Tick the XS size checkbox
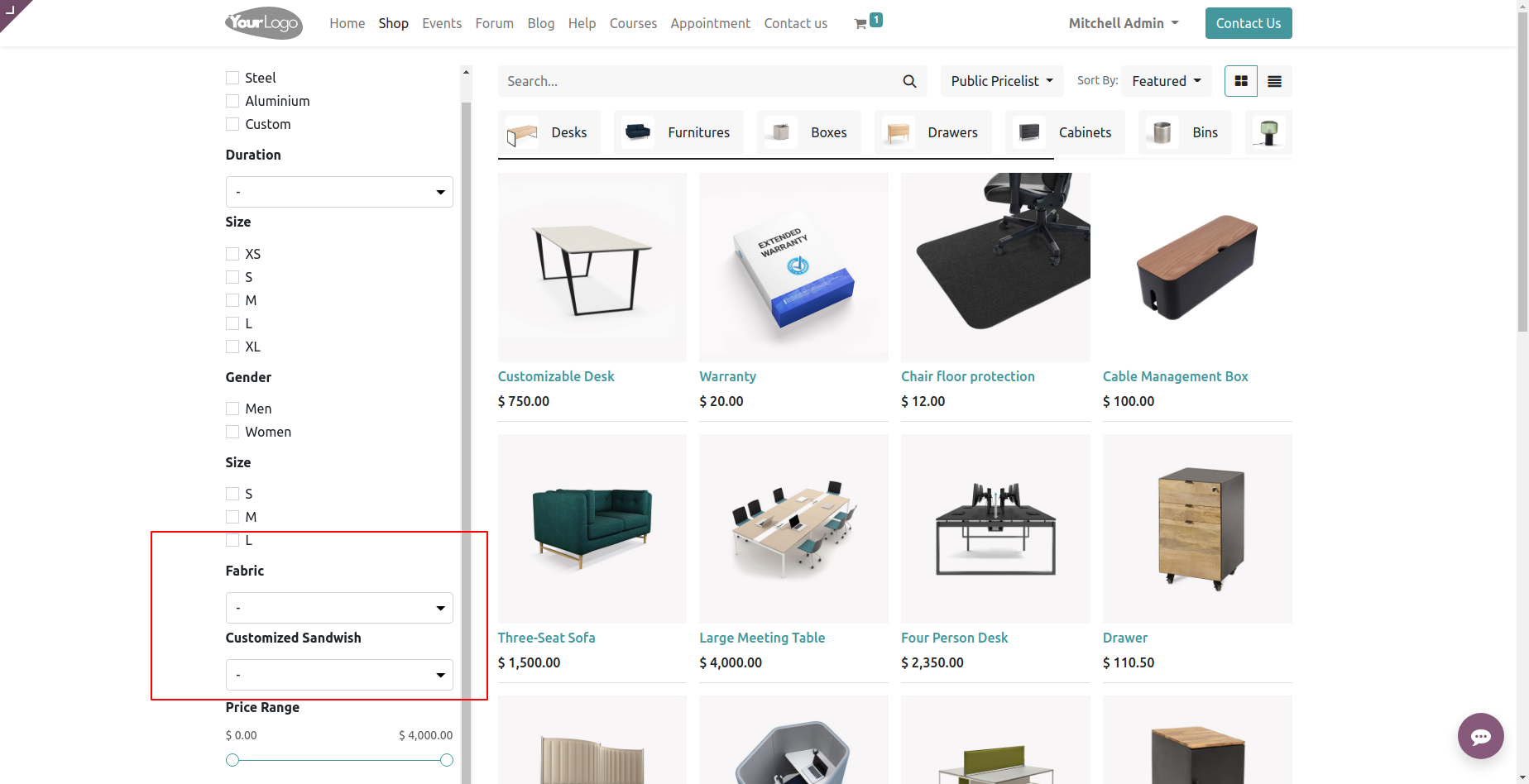 [x=232, y=254]
